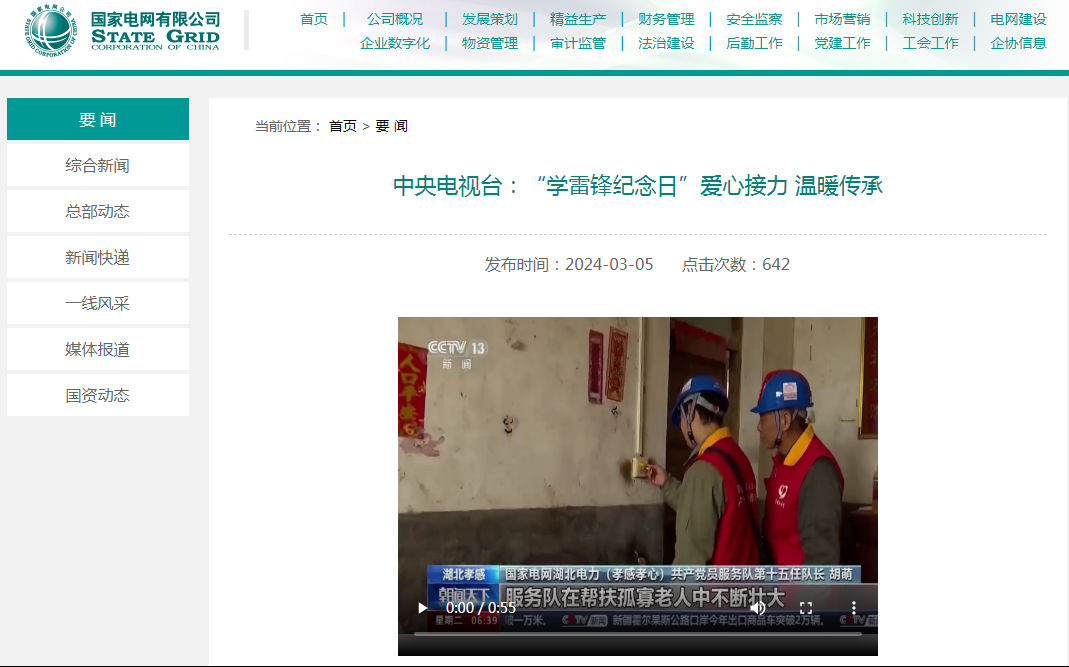Open 国资动态 in sidebar
1069x667 pixels.
[x=97, y=396]
